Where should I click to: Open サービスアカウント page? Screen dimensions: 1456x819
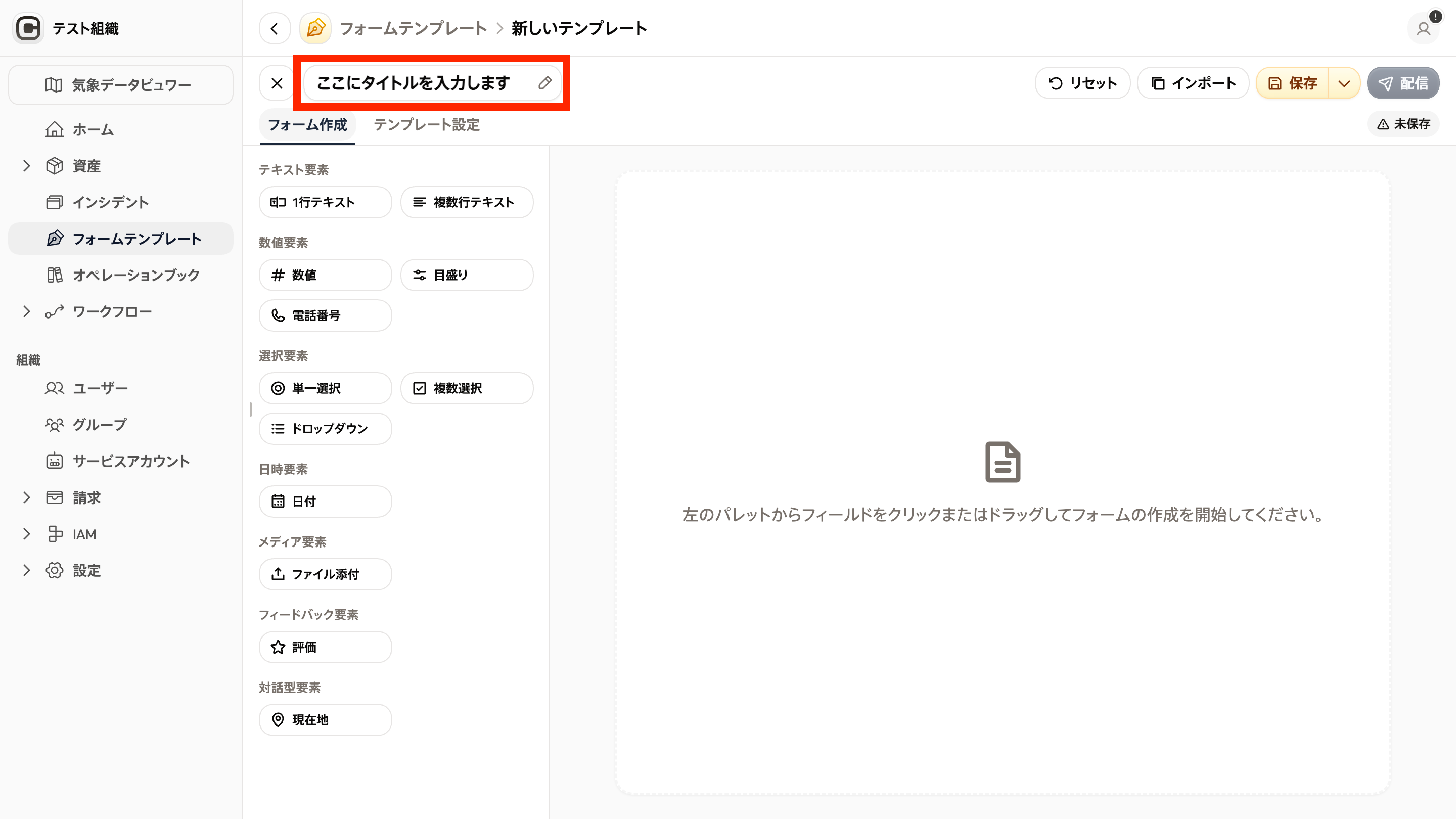(x=121, y=461)
